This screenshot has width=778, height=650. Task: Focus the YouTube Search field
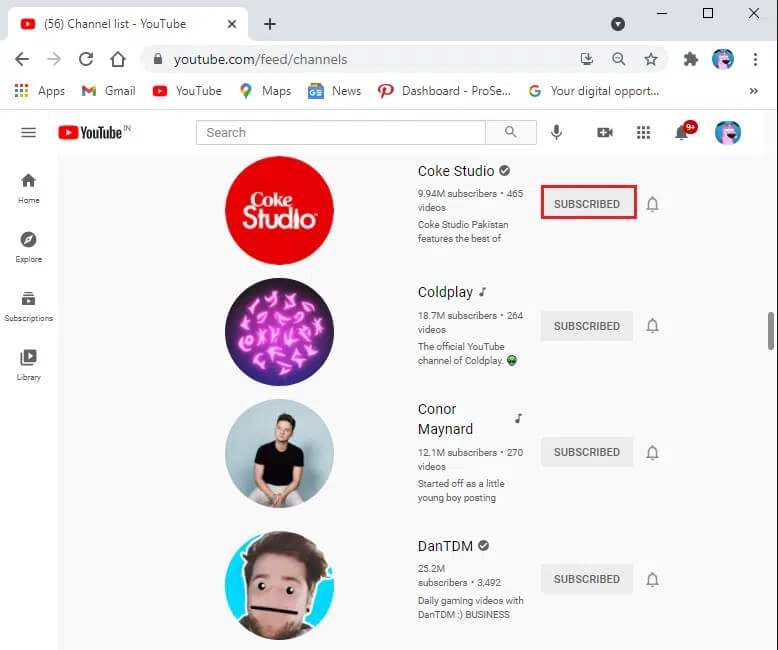[341, 132]
